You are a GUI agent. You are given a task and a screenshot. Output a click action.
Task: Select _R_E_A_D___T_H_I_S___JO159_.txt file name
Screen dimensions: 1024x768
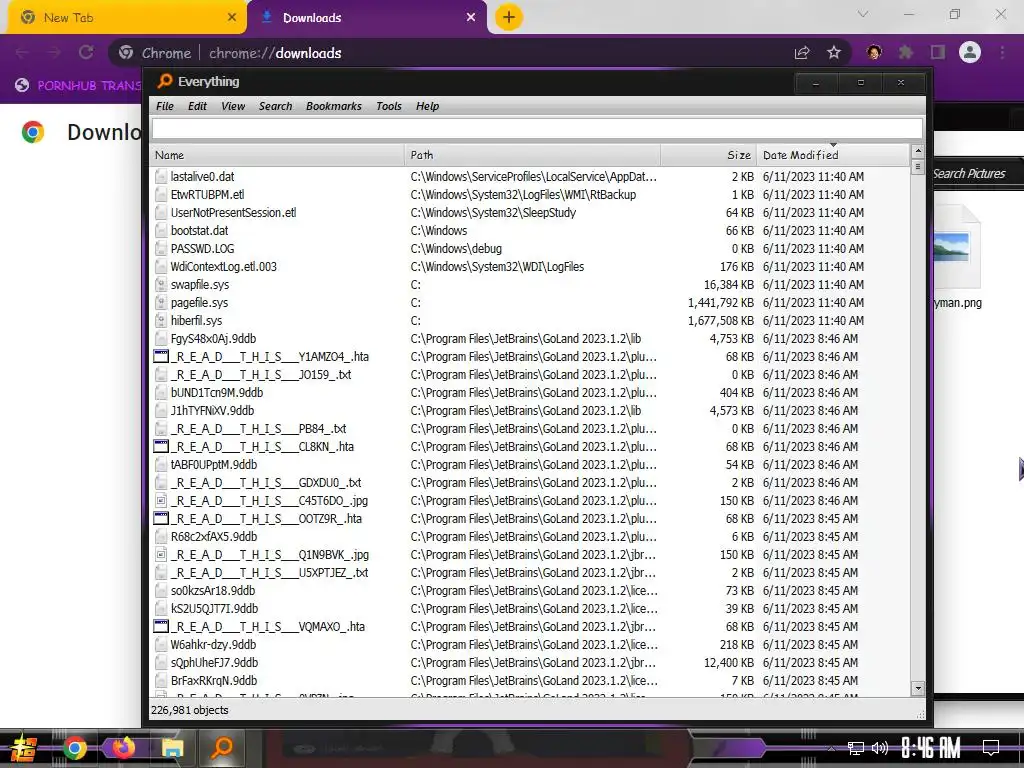(x=261, y=375)
